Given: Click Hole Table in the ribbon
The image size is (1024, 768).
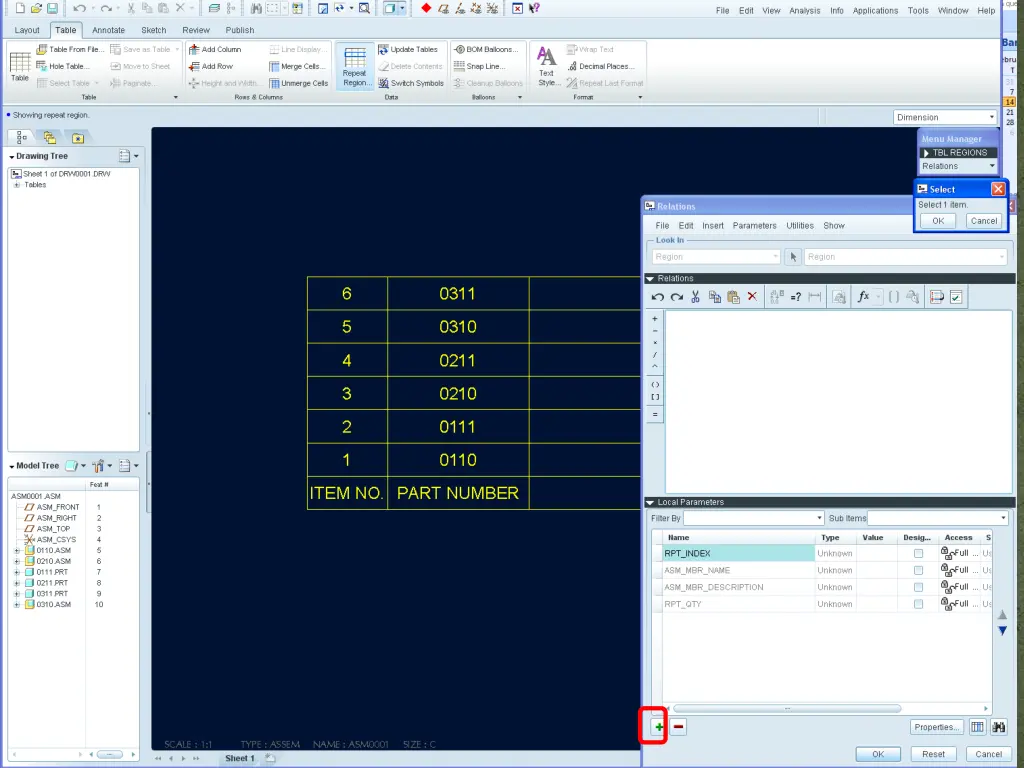Looking at the screenshot, I should (63, 66).
